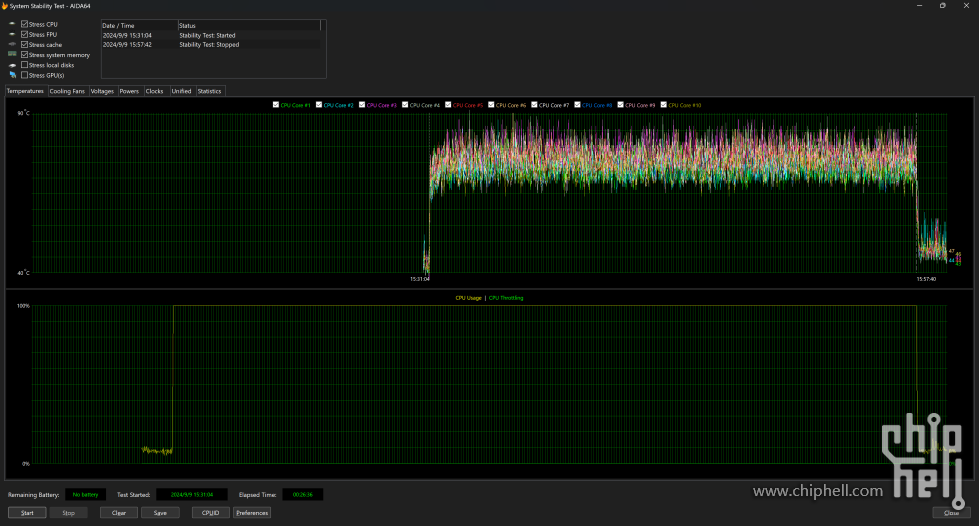979x526 pixels.
Task: Toggle the CPU Core #9 checkbox
Action: (x=621, y=105)
